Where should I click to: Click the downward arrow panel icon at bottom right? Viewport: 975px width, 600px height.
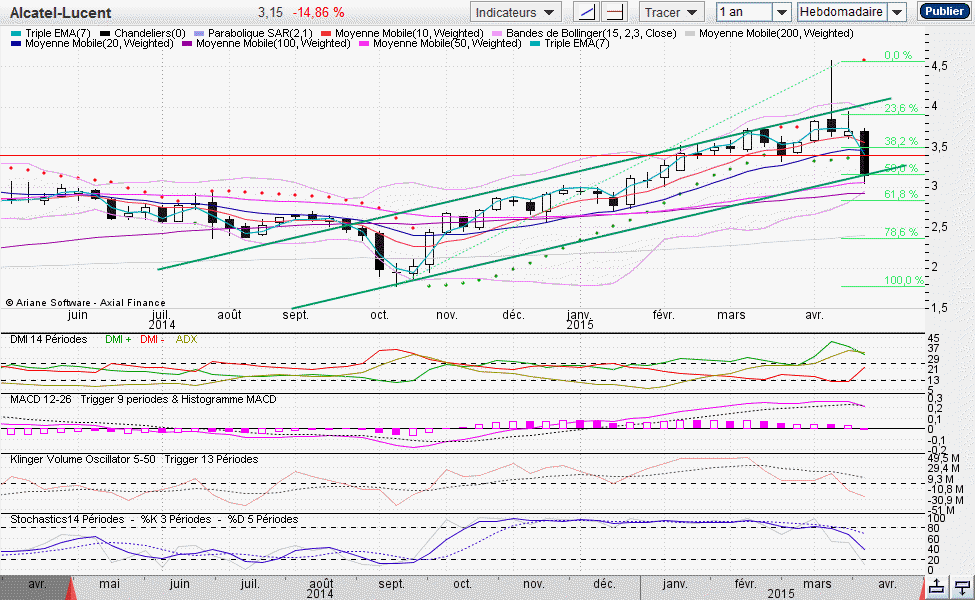pyautogui.click(x=963, y=586)
